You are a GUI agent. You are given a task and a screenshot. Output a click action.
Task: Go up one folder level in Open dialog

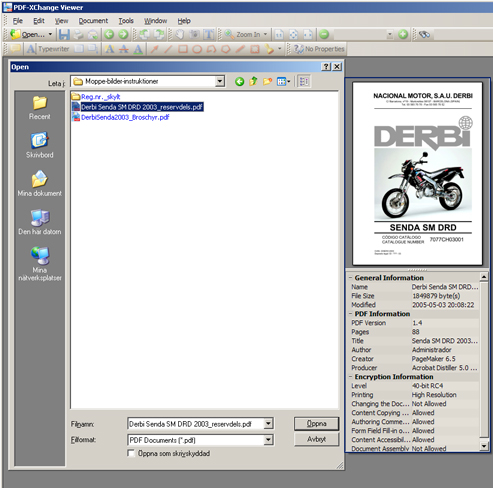click(x=253, y=81)
